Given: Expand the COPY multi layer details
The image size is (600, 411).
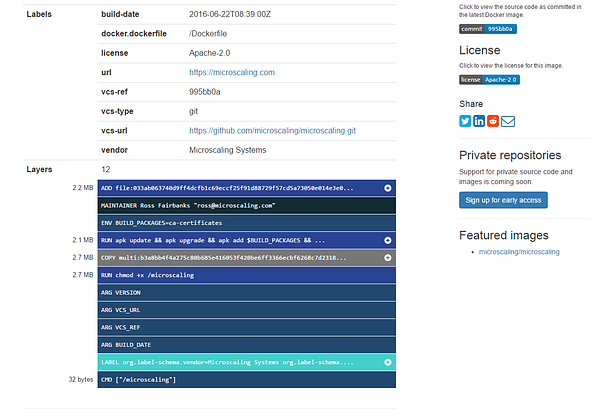Looking at the screenshot, I should 388,258.
